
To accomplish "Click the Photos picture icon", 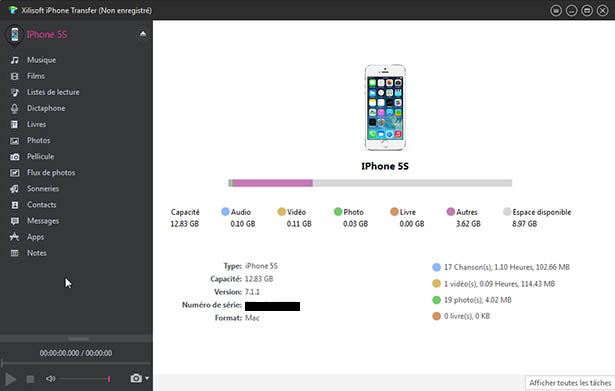I will pos(15,140).
